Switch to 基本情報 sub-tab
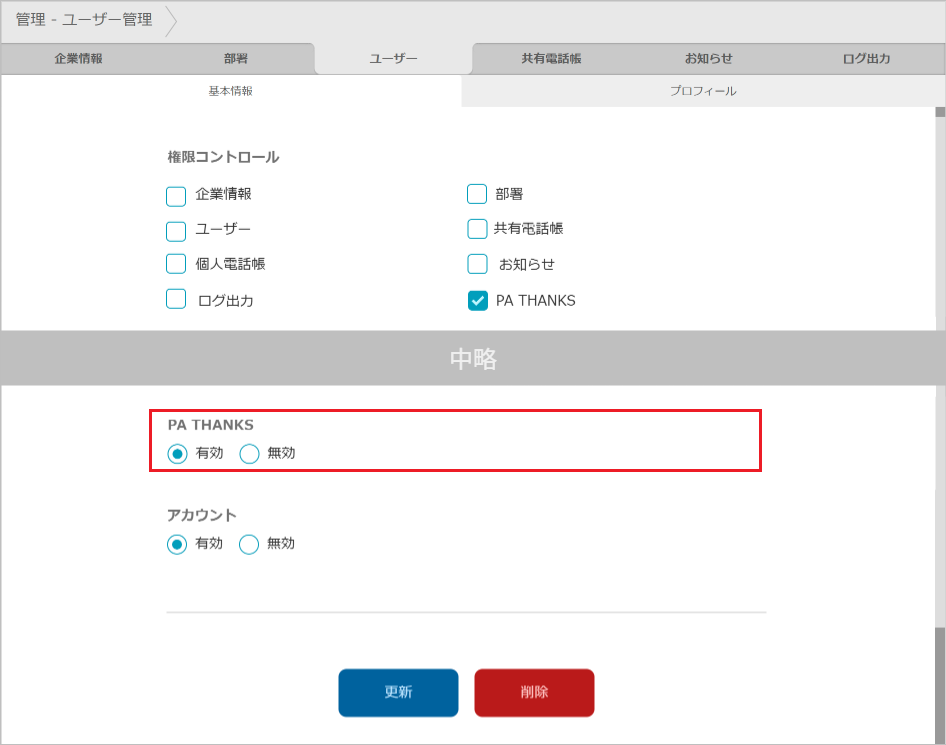This screenshot has width=946, height=745. pos(230,91)
